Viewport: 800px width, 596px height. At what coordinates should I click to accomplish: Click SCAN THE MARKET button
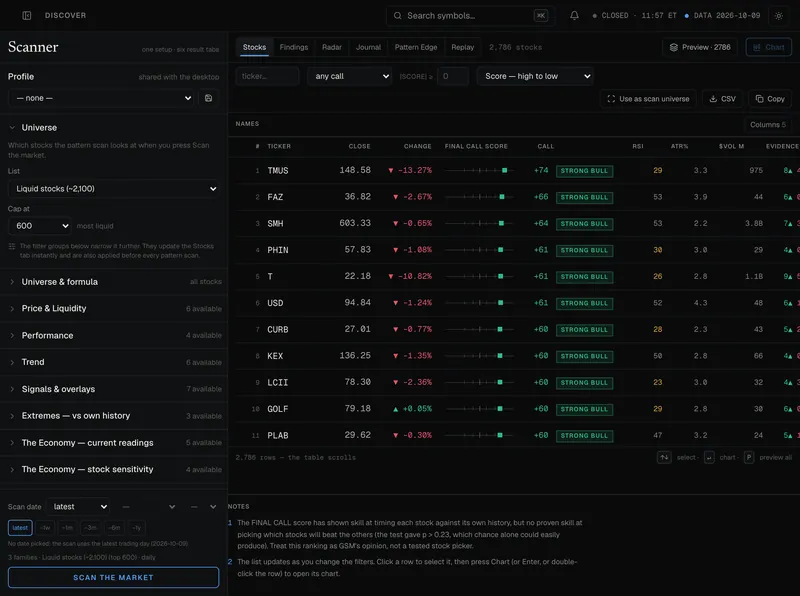[113, 578]
